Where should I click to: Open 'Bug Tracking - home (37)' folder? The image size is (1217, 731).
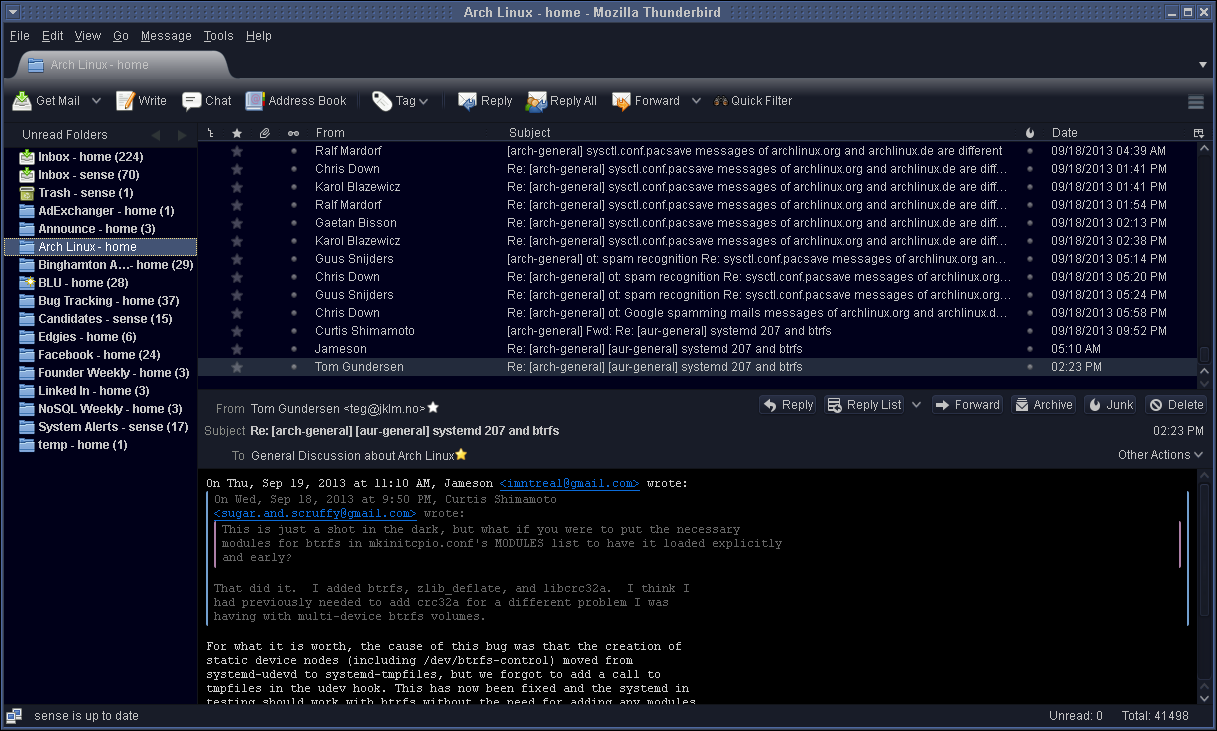pos(100,301)
